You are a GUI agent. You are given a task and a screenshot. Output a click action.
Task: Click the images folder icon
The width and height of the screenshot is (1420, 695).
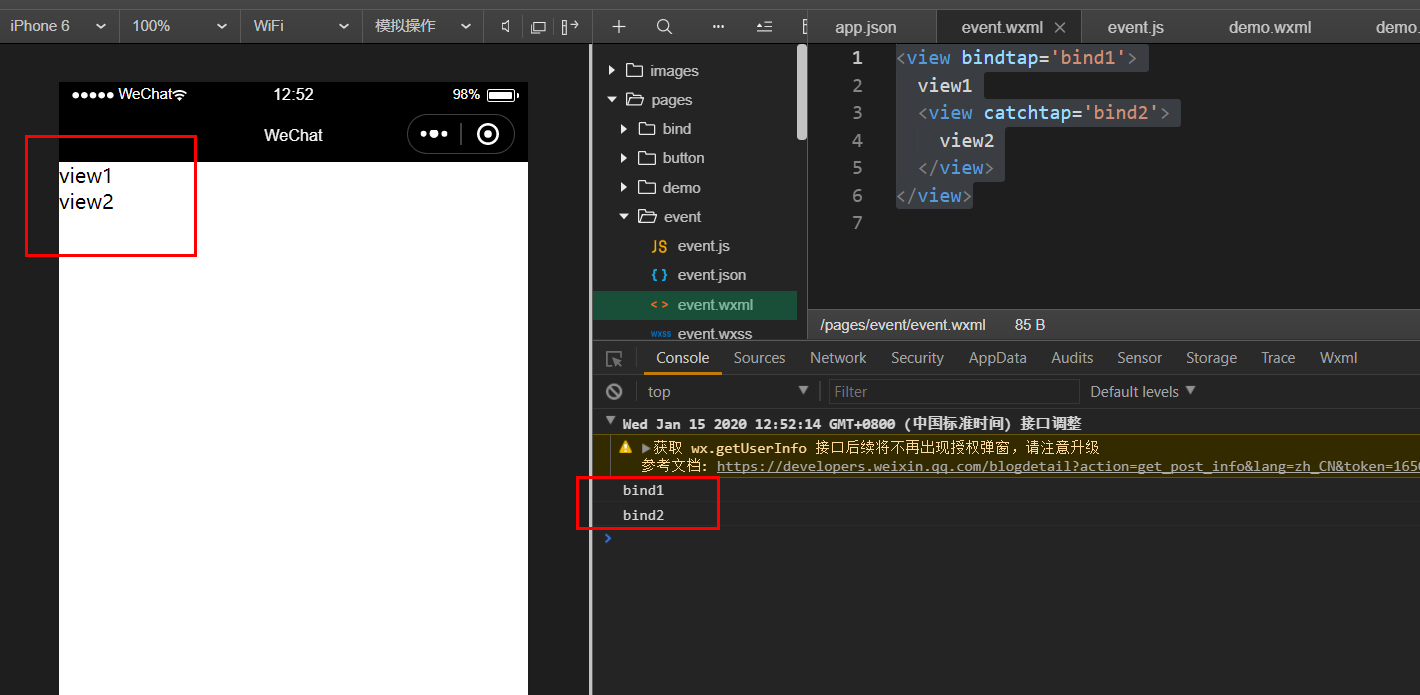[x=634, y=70]
